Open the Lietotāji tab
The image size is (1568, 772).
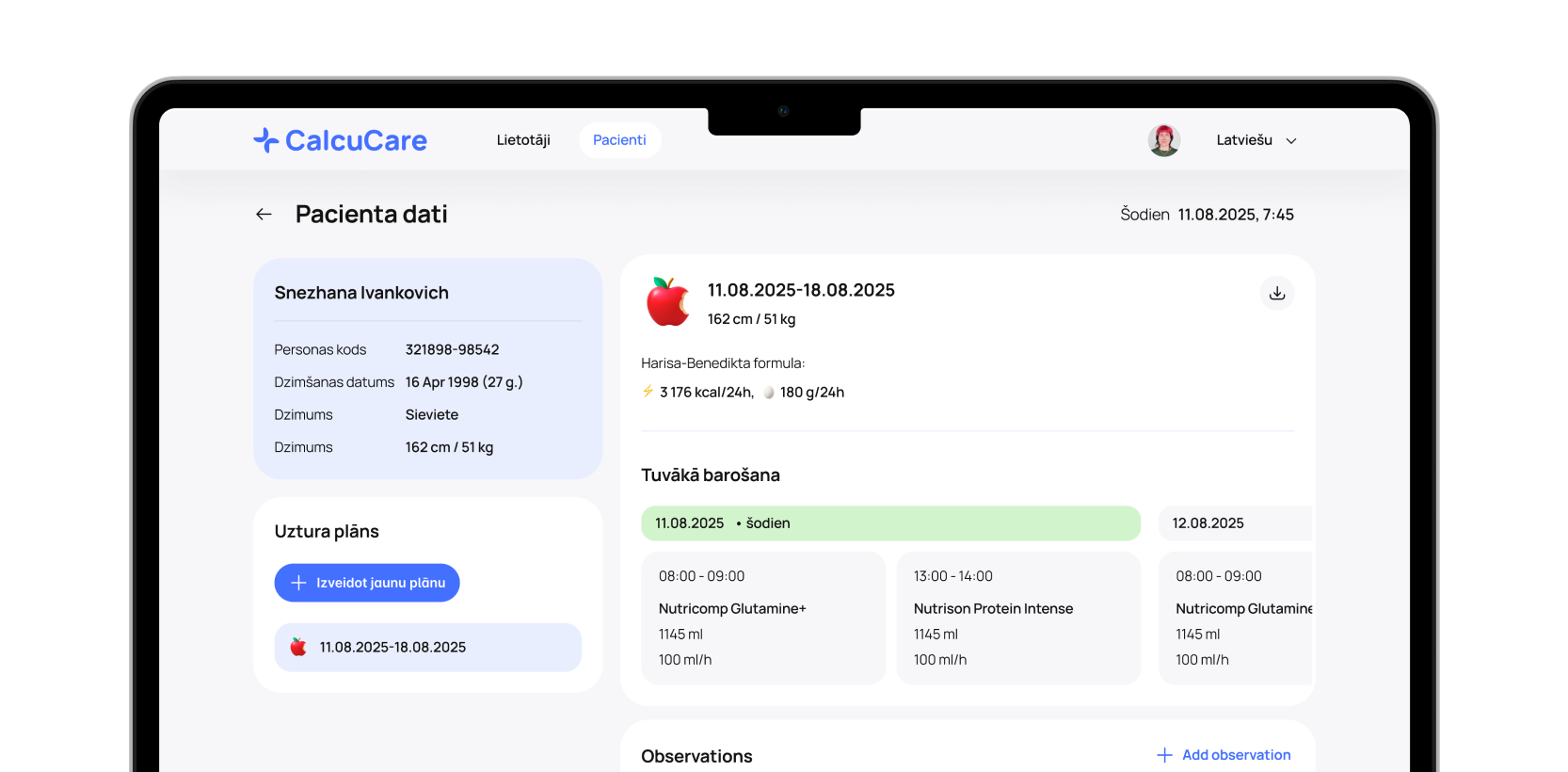point(523,140)
